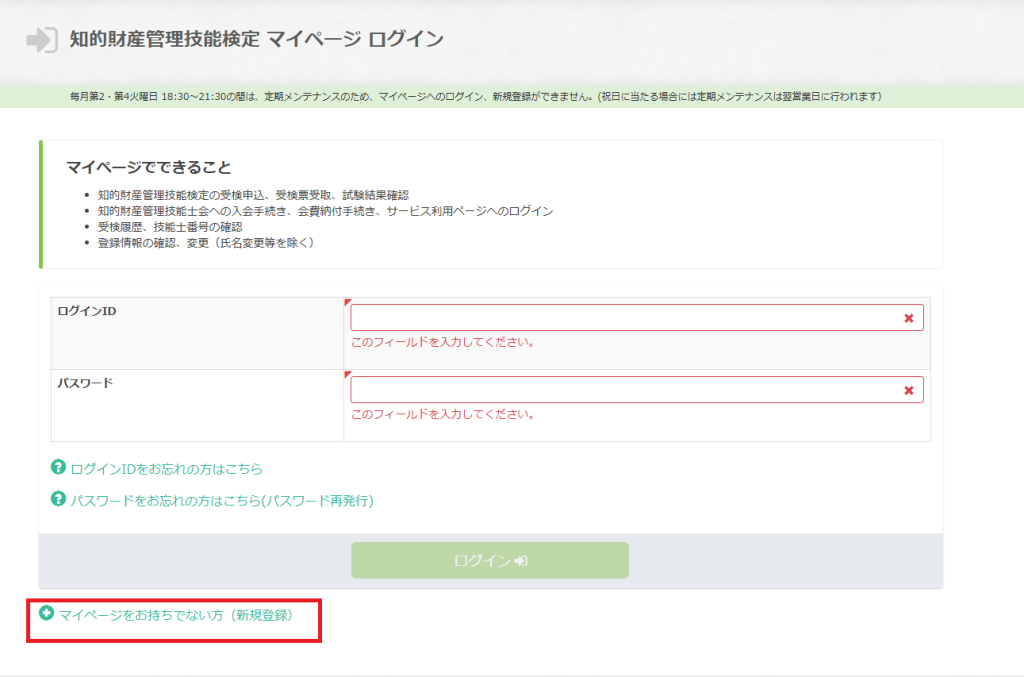Open the パスワード再発行 forgot password link
Viewport: 1024px width, 677px height.
[x=221, y=500]
